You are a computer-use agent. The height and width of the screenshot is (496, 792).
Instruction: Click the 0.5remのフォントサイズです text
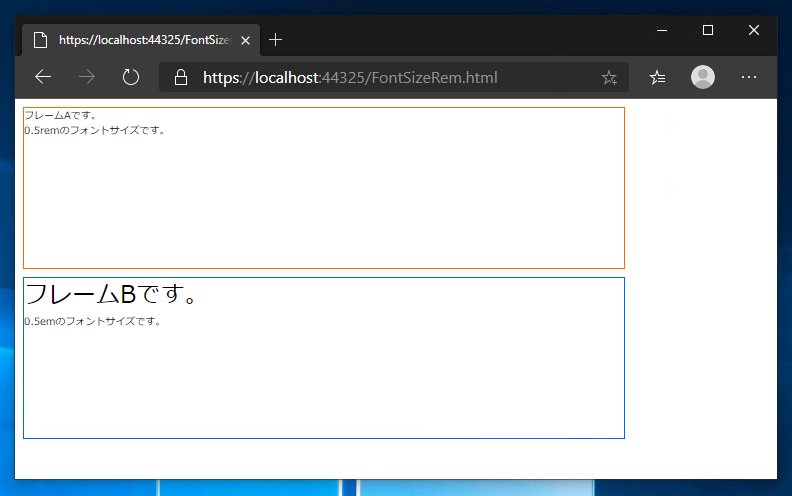coord(94,130)
